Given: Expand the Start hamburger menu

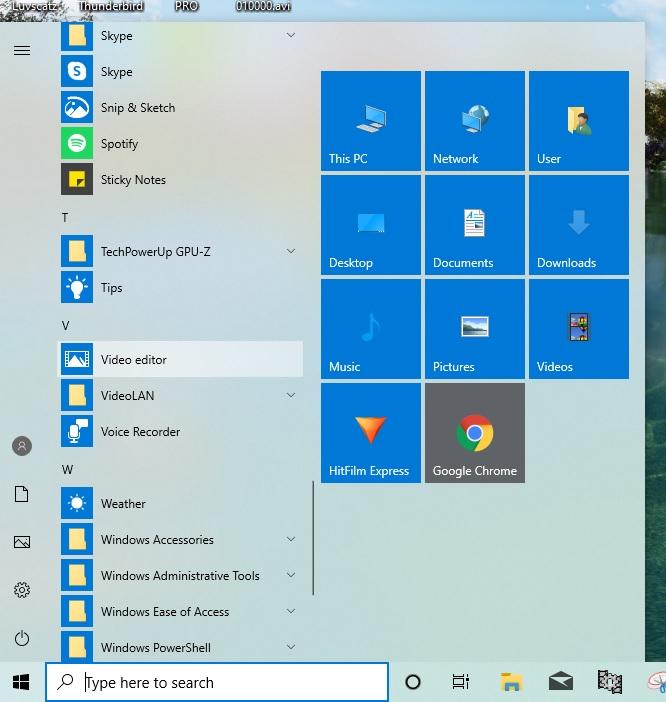Looking at the screenshot, I should [x=22, y=50].
